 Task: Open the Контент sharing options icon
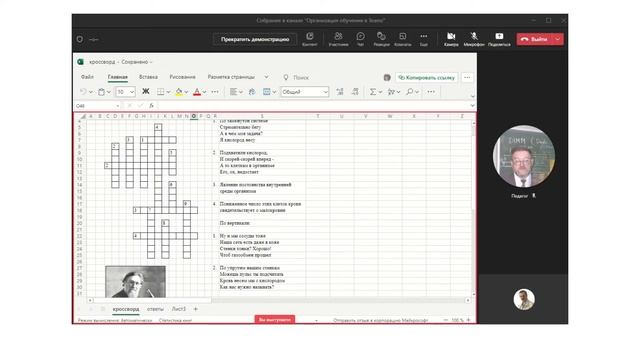point(309,39)
